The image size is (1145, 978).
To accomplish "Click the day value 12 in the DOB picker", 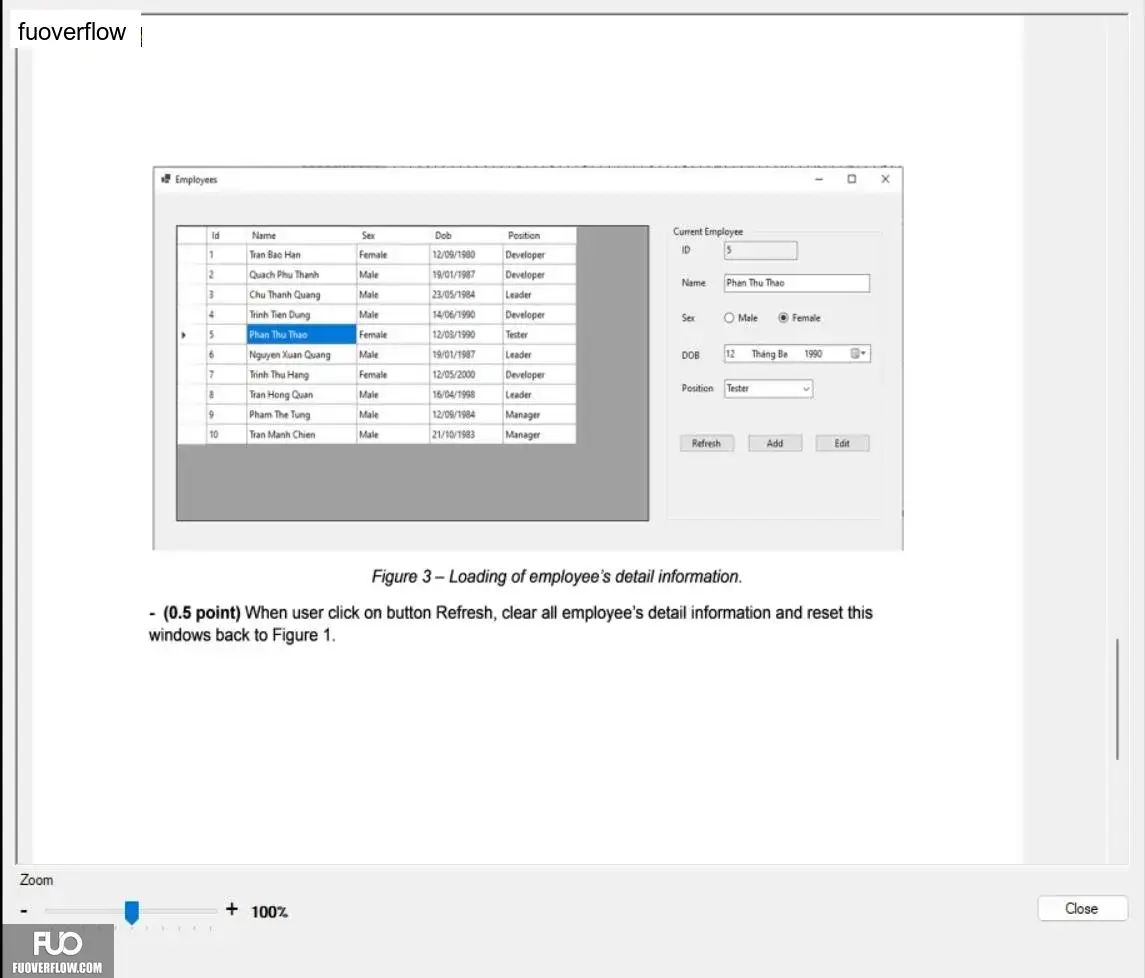I will 730,354.
